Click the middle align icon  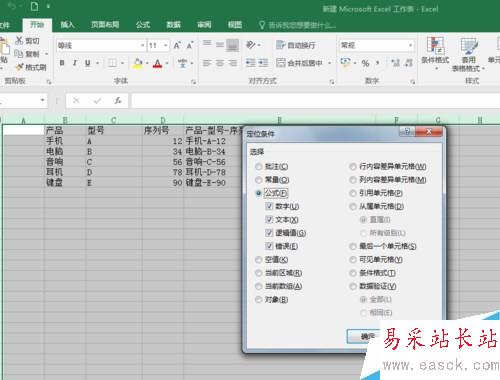pyautogui.click(x=220, y=44)
